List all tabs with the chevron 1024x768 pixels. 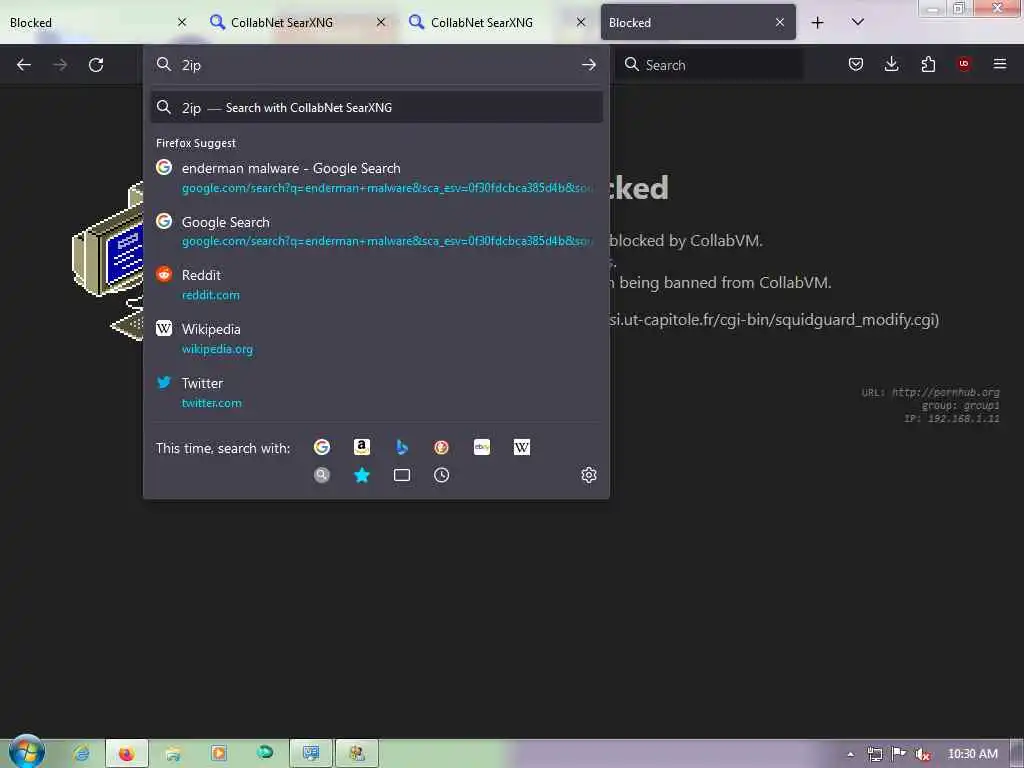[x=857, y=22]
